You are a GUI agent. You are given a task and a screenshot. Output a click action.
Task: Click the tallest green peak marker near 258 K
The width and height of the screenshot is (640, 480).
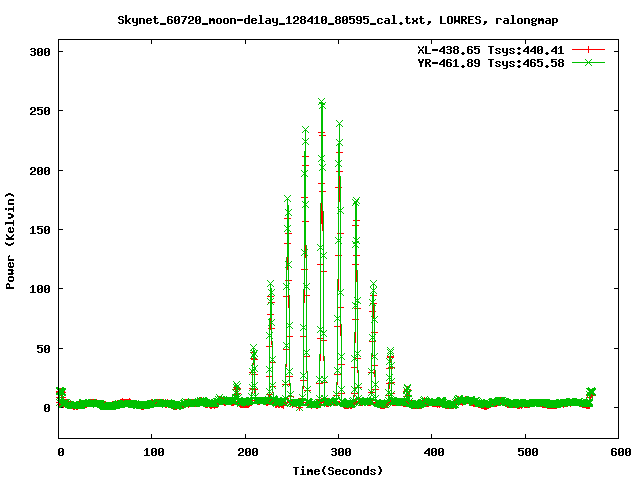coord(322,102)
